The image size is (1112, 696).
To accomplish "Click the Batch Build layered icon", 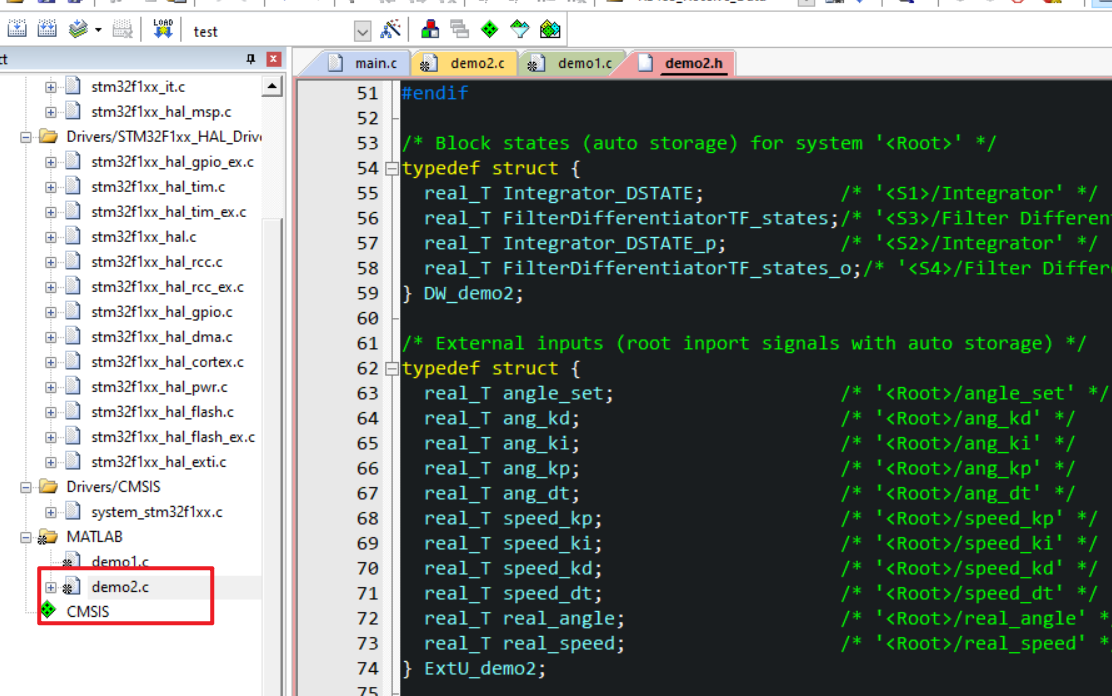I will pos(78,29).
